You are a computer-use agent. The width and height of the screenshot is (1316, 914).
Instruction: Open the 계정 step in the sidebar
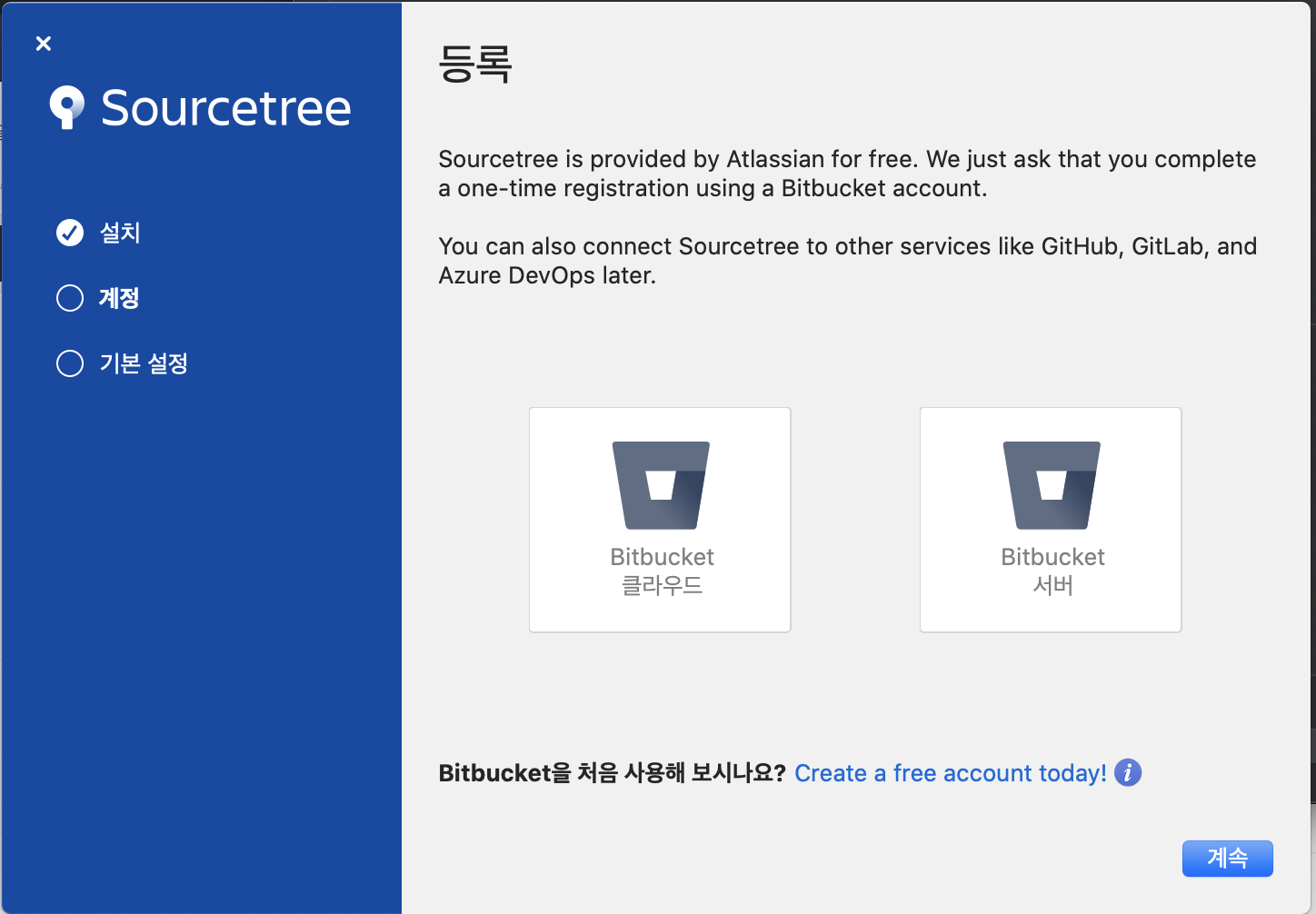click(118, 298)
